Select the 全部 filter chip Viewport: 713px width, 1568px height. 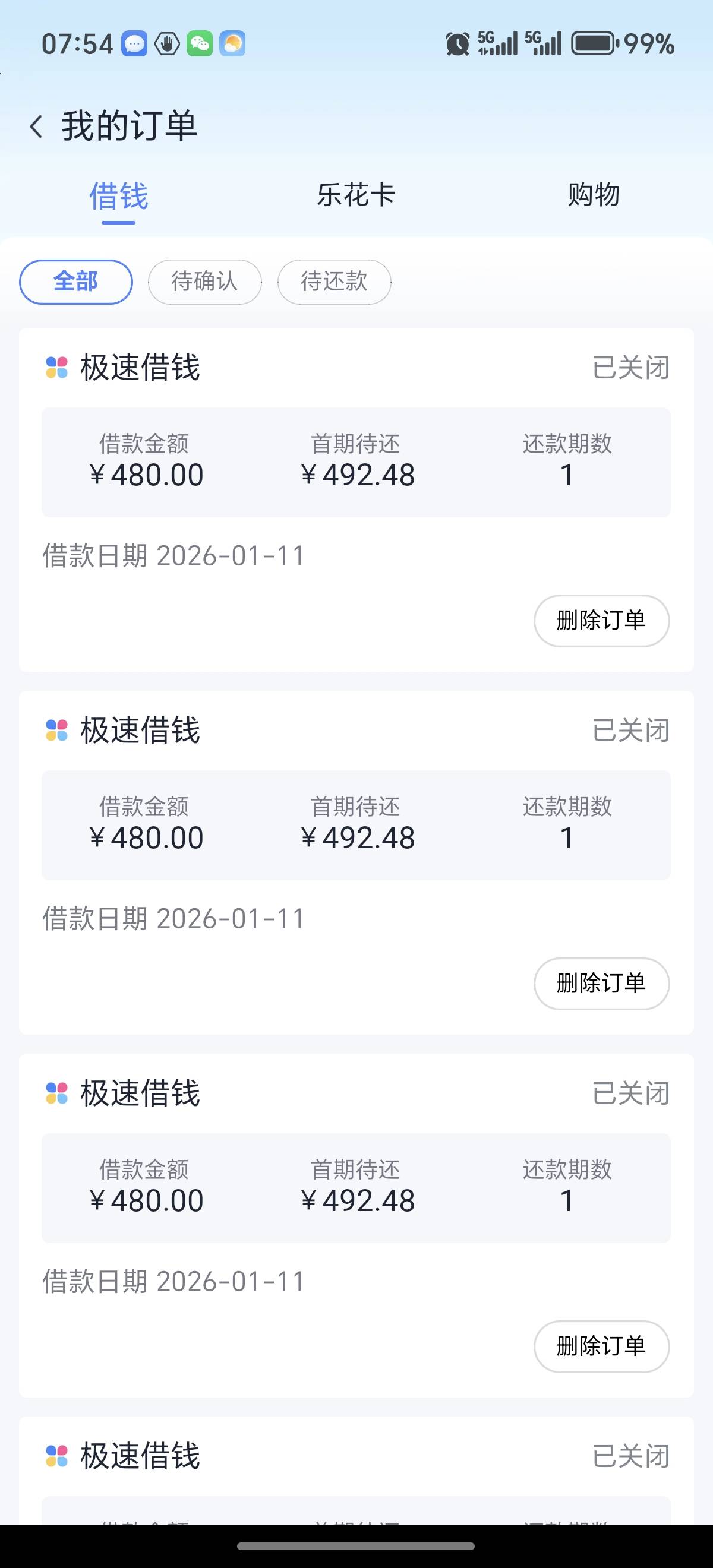[x=76, y=282]
